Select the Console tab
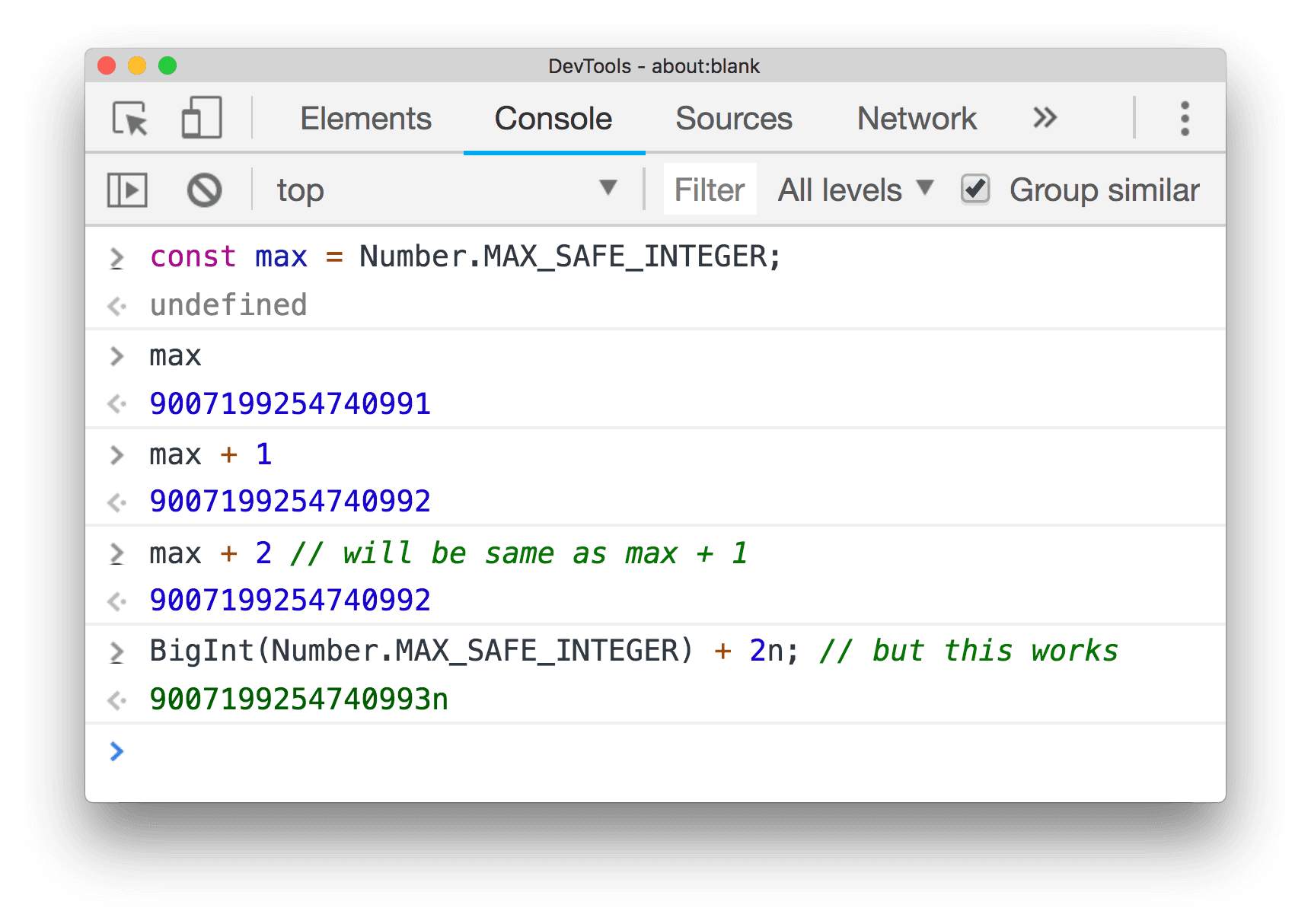 point(553,119)
